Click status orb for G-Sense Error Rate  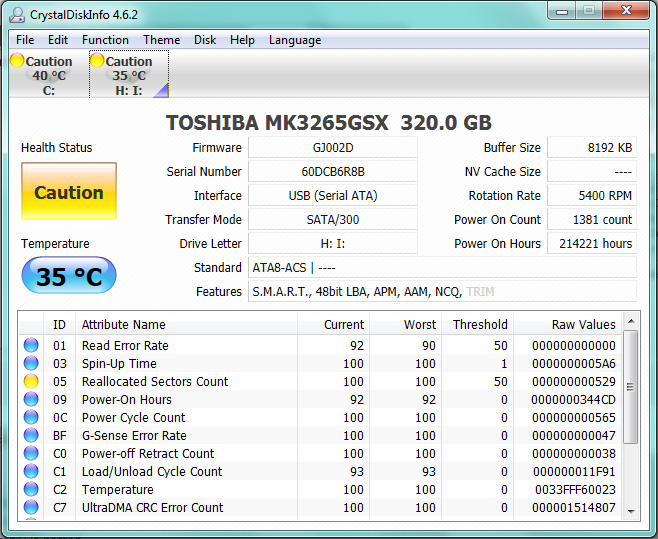click(31, 435)
